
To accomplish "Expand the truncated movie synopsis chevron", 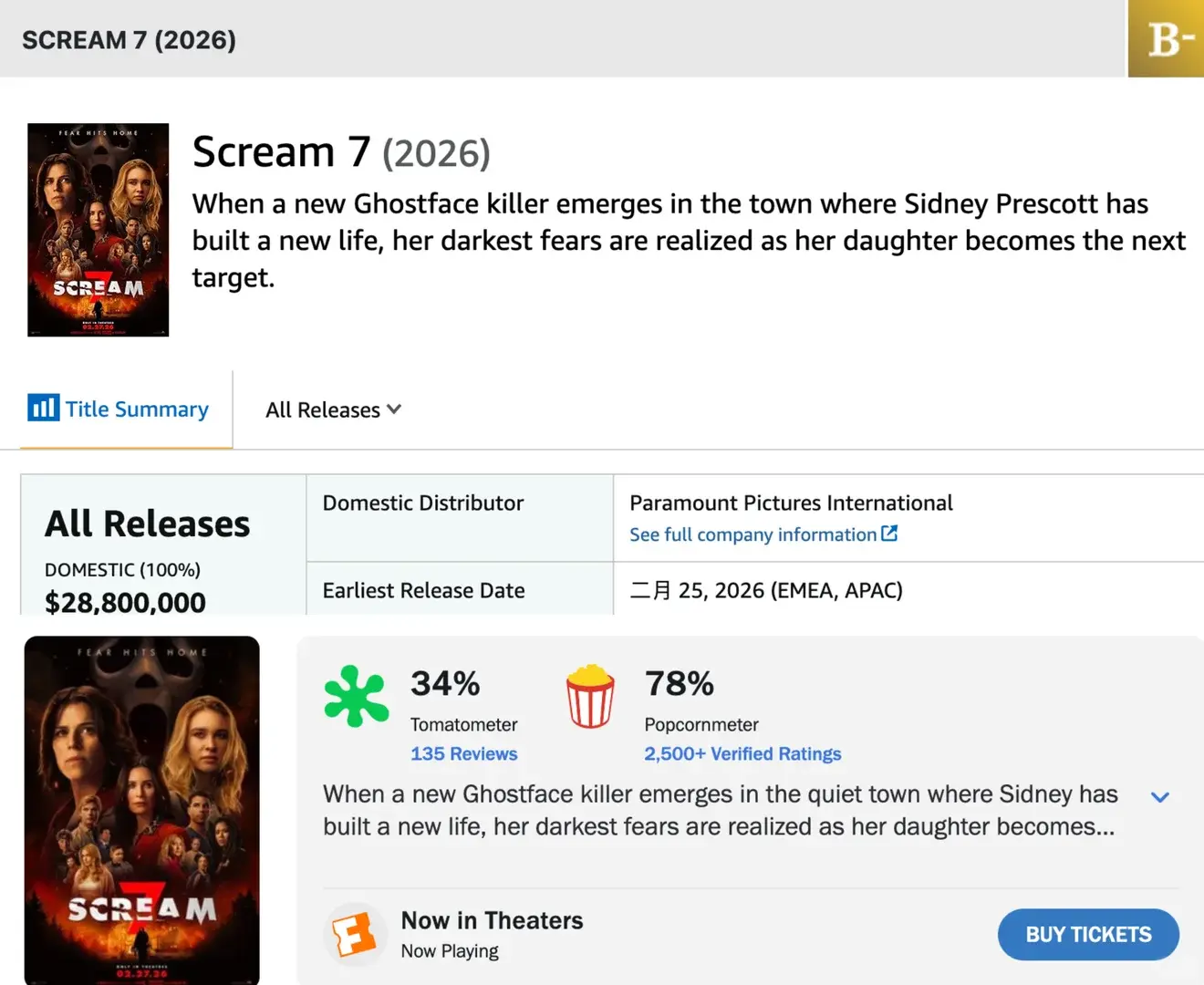I will (1159, 797).
